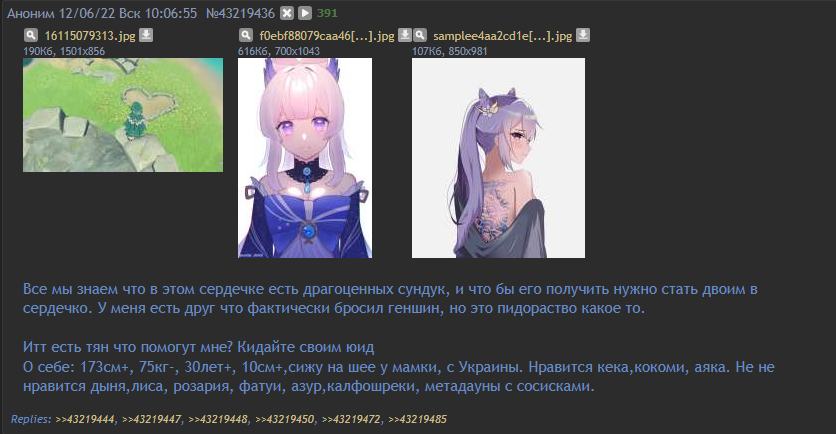Viewport: 836px width, 434px height.
Task: Expand the heart-shaped island thumbnail
Action: coord(123,115)
